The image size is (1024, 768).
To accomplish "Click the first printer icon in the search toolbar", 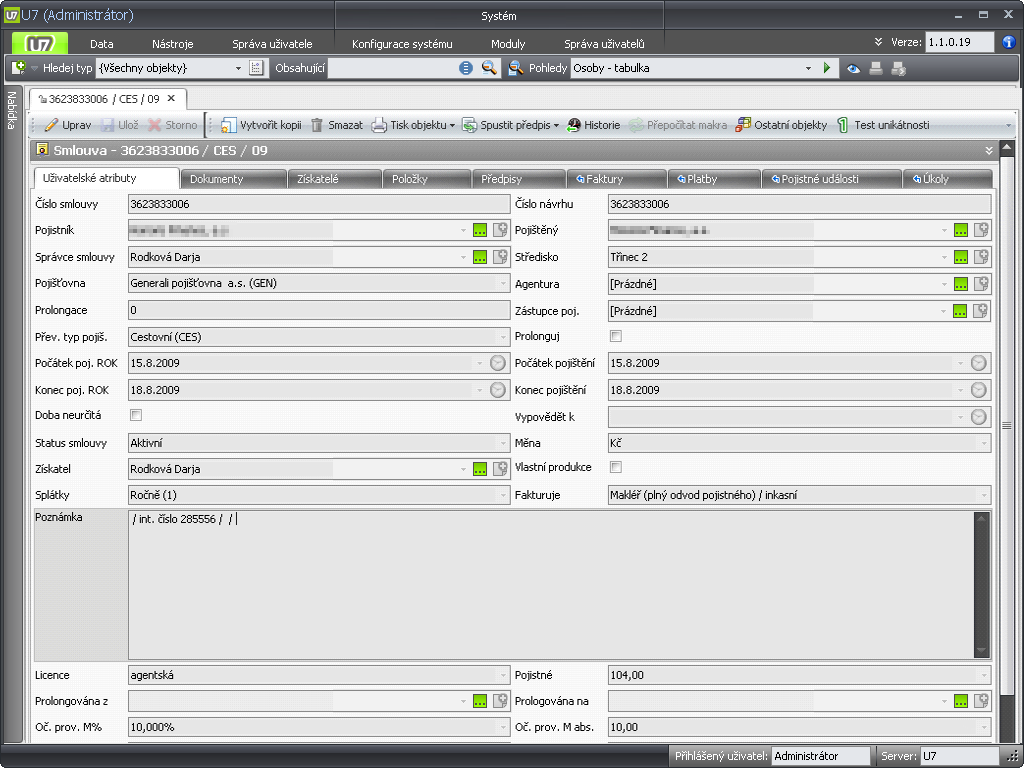I will tap(876, 68).
